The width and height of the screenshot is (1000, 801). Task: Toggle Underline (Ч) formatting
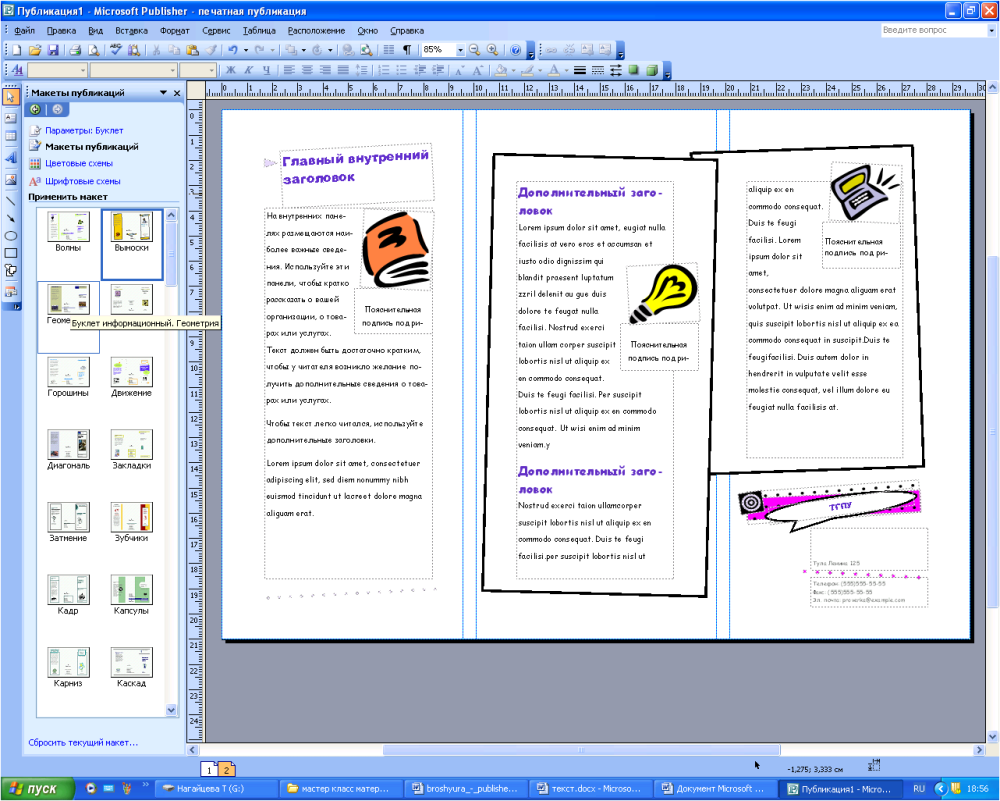pos(266,70)
